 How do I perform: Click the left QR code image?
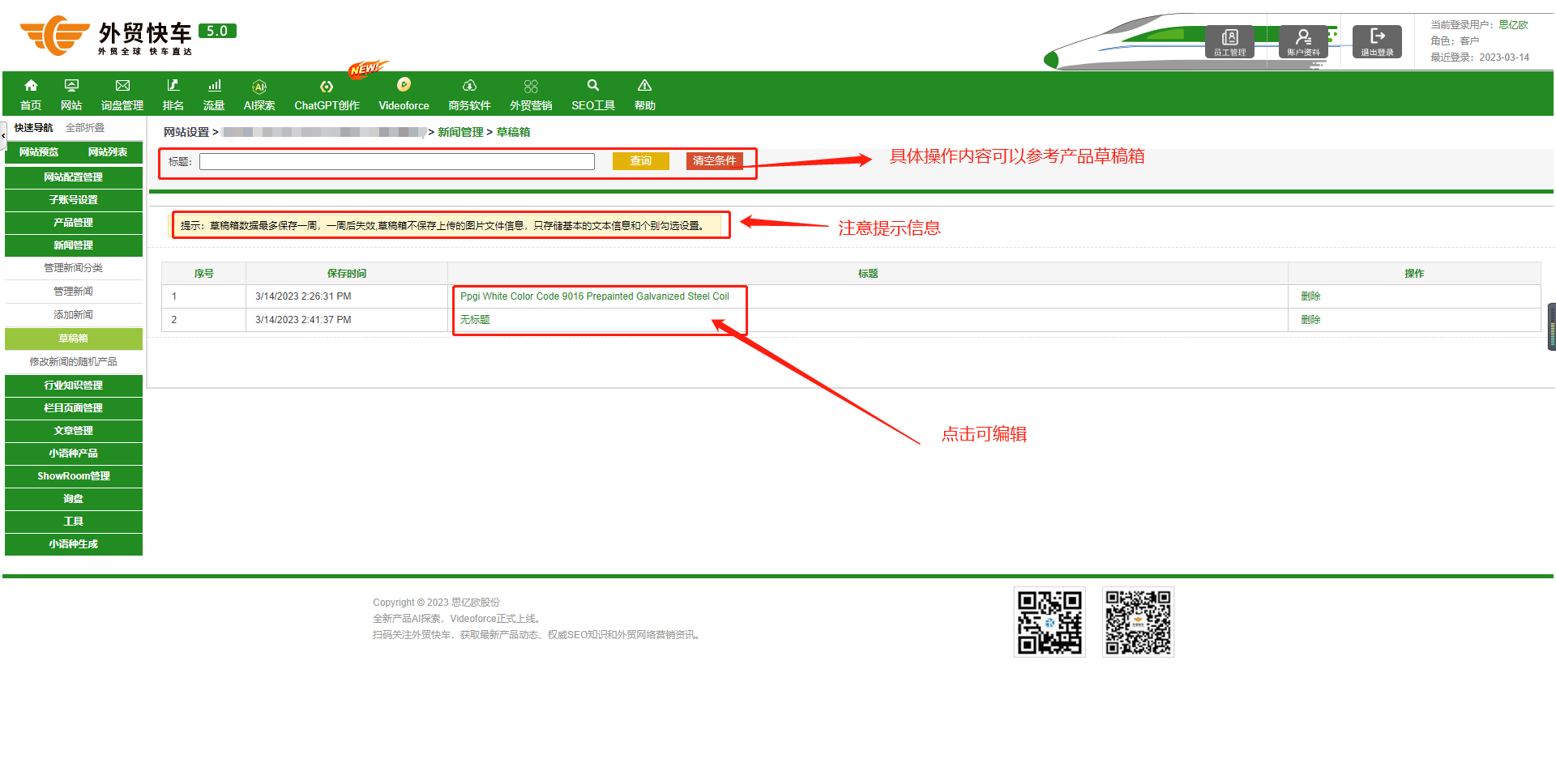[x=1049, y=622]
